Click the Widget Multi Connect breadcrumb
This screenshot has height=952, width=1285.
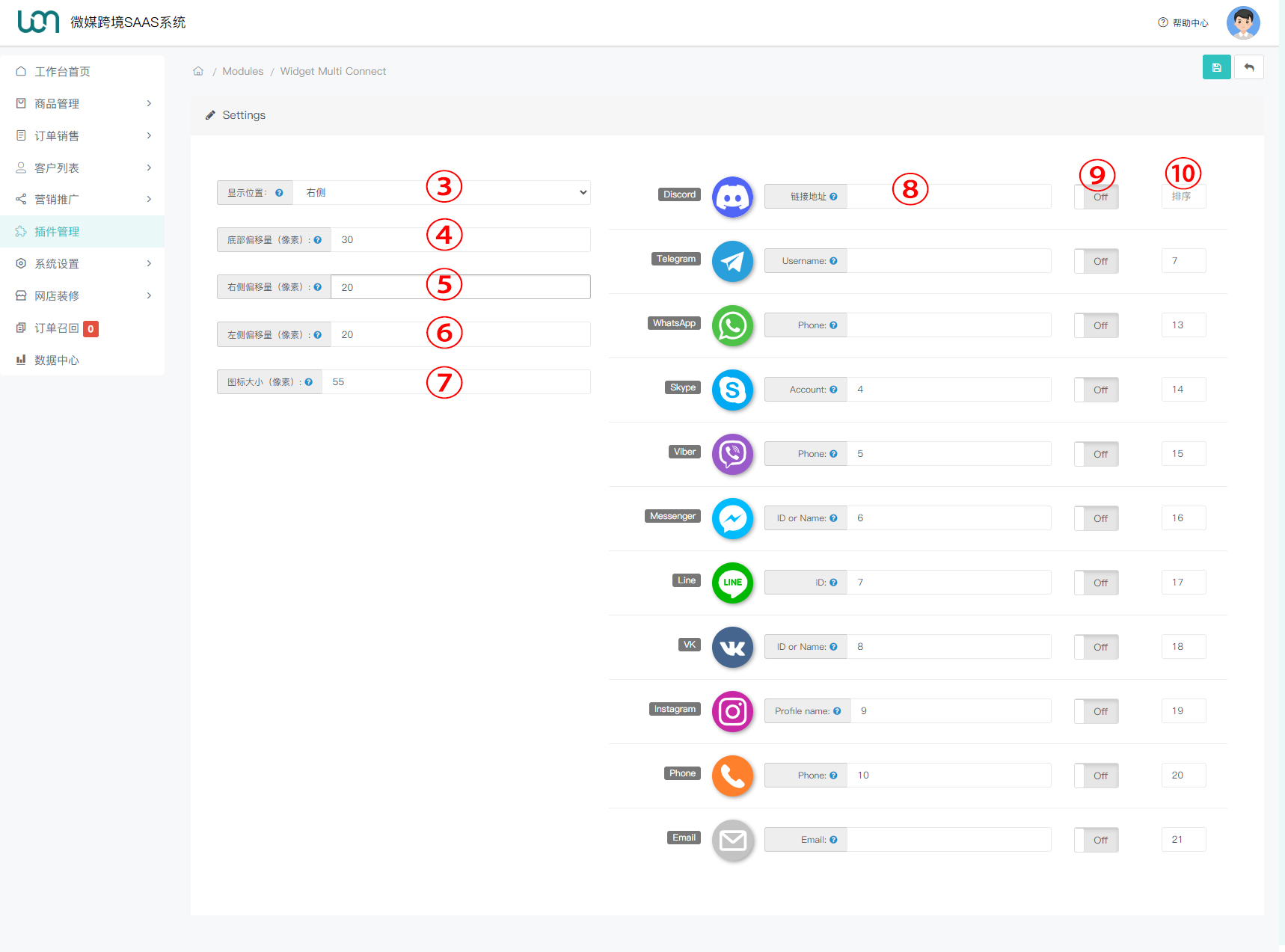click(333, 71)
